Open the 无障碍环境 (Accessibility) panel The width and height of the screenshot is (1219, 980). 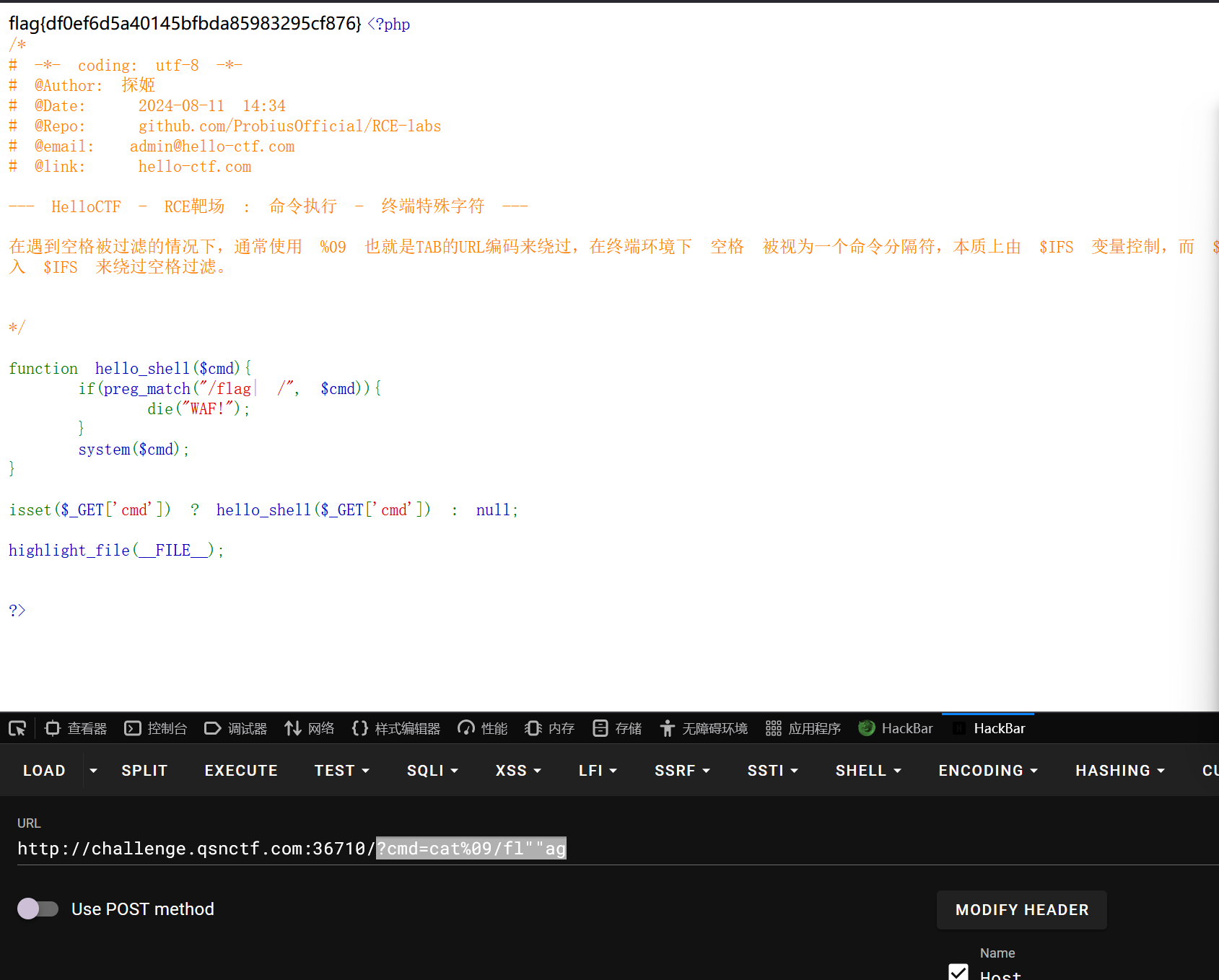coord(703,727)
